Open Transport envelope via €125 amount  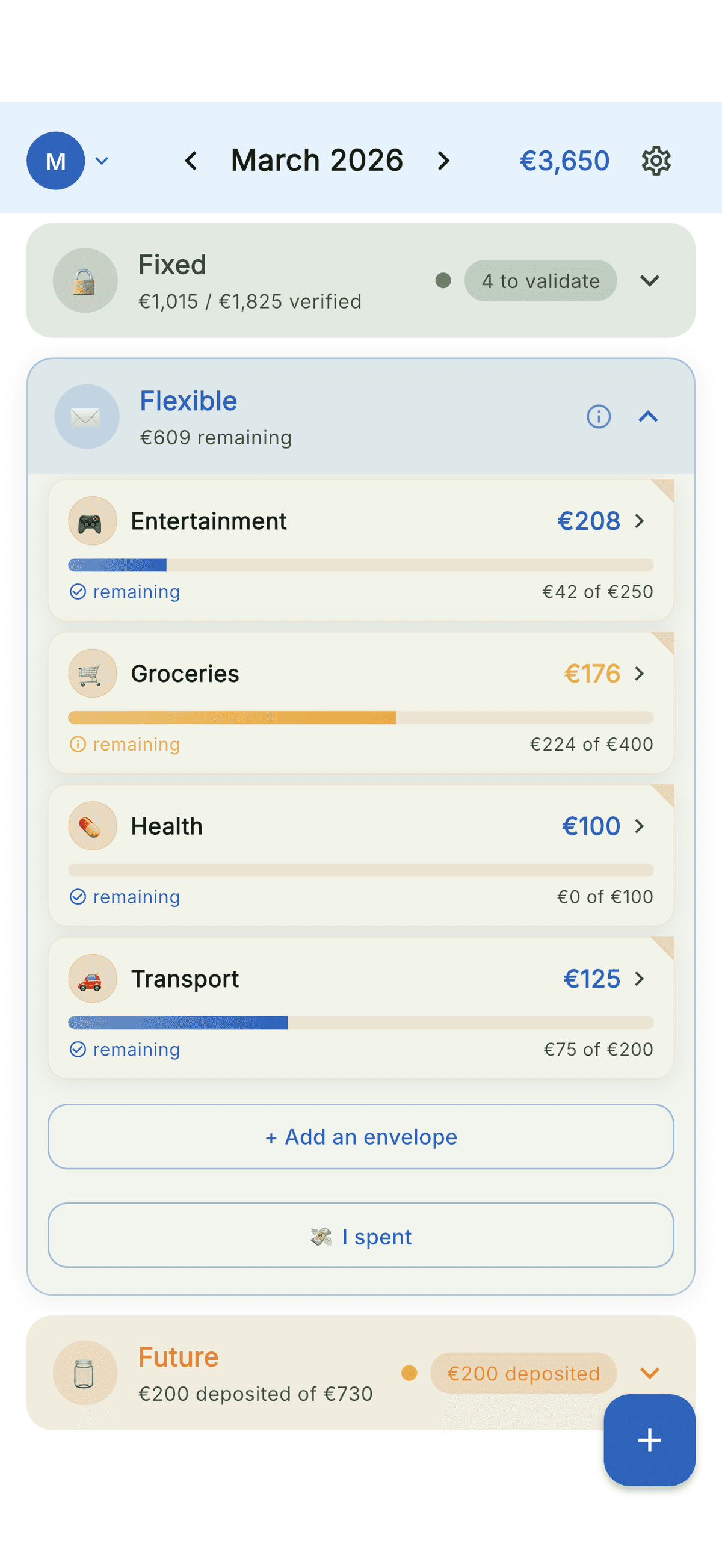591,979
